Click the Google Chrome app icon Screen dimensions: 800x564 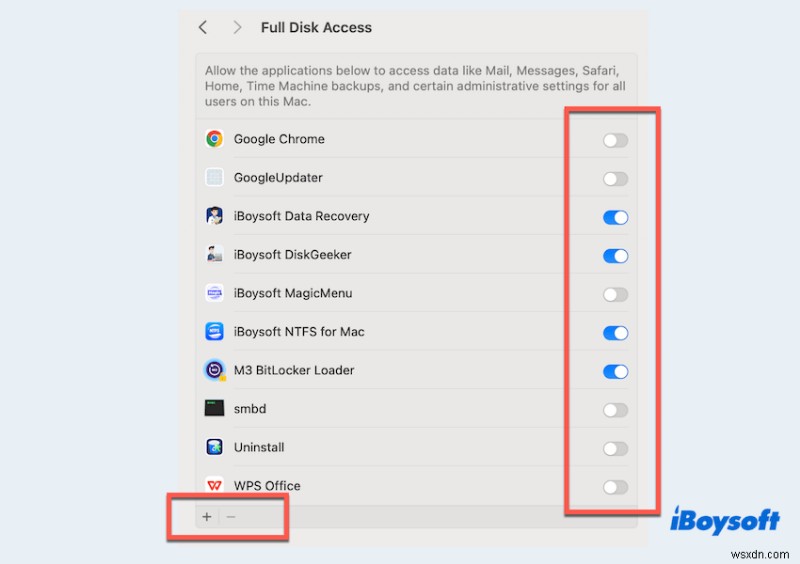pyautogui.click(x=214, y=139)
